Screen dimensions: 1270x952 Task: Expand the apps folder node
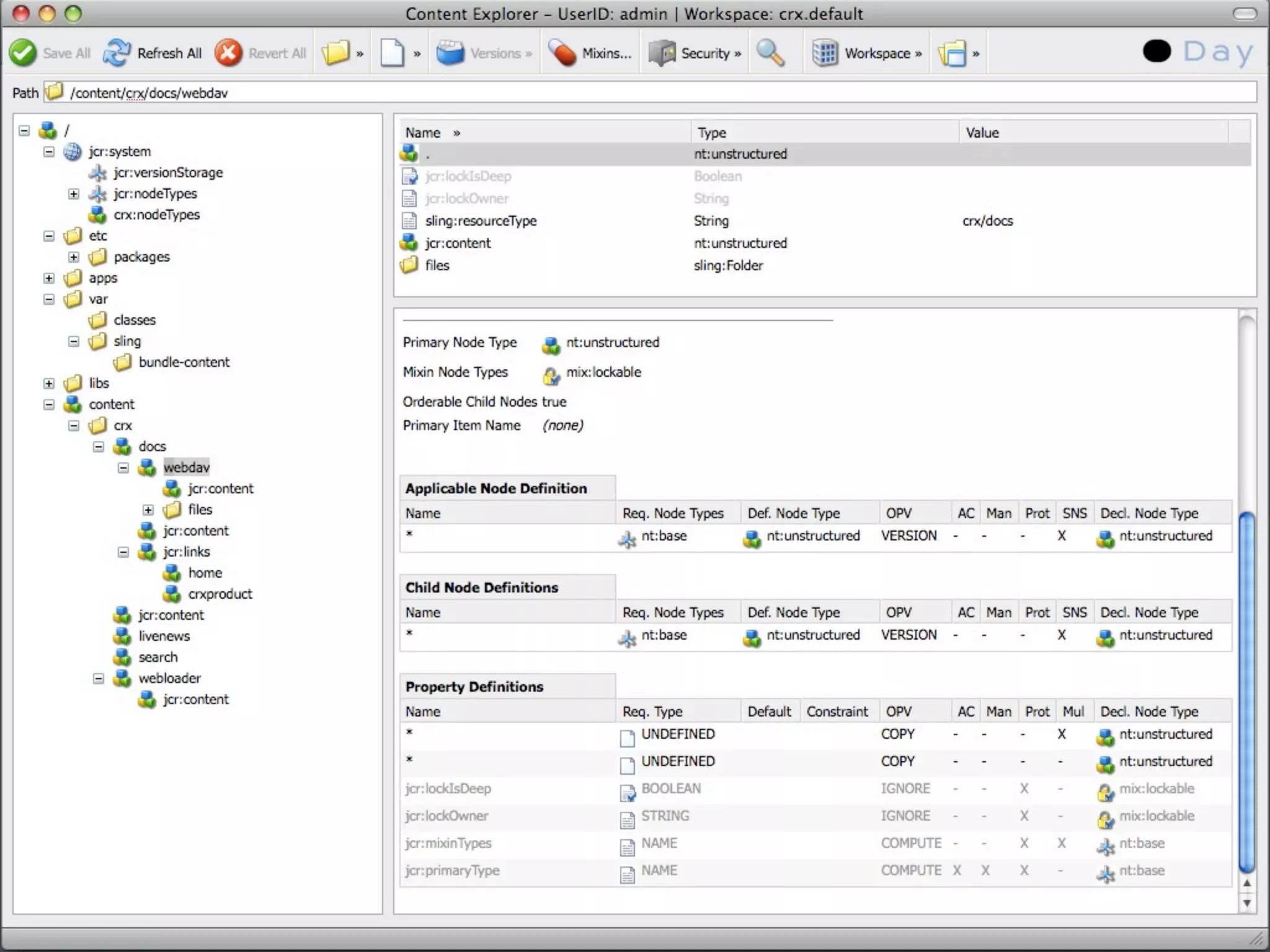(49, 278)
